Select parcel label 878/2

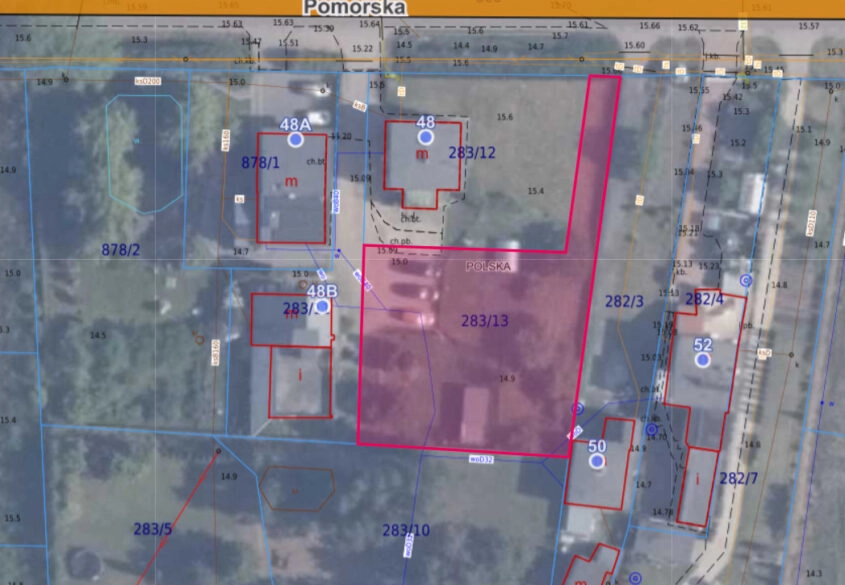click(121, 249)
